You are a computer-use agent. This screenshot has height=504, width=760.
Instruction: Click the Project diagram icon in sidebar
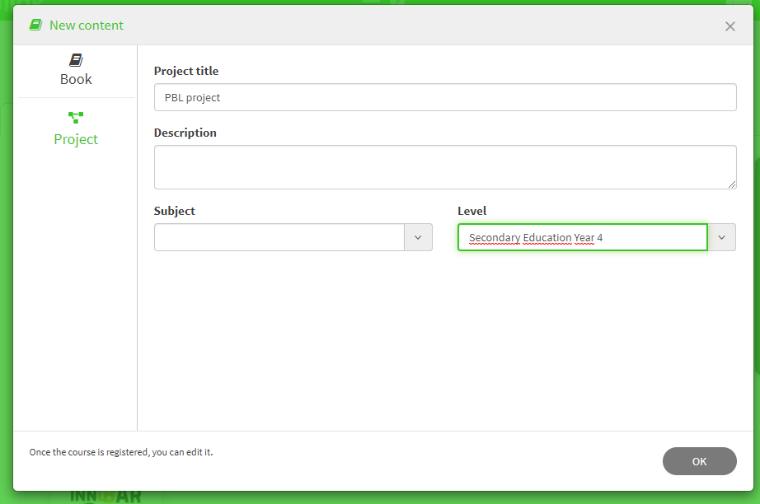click(x=76, y=118)
